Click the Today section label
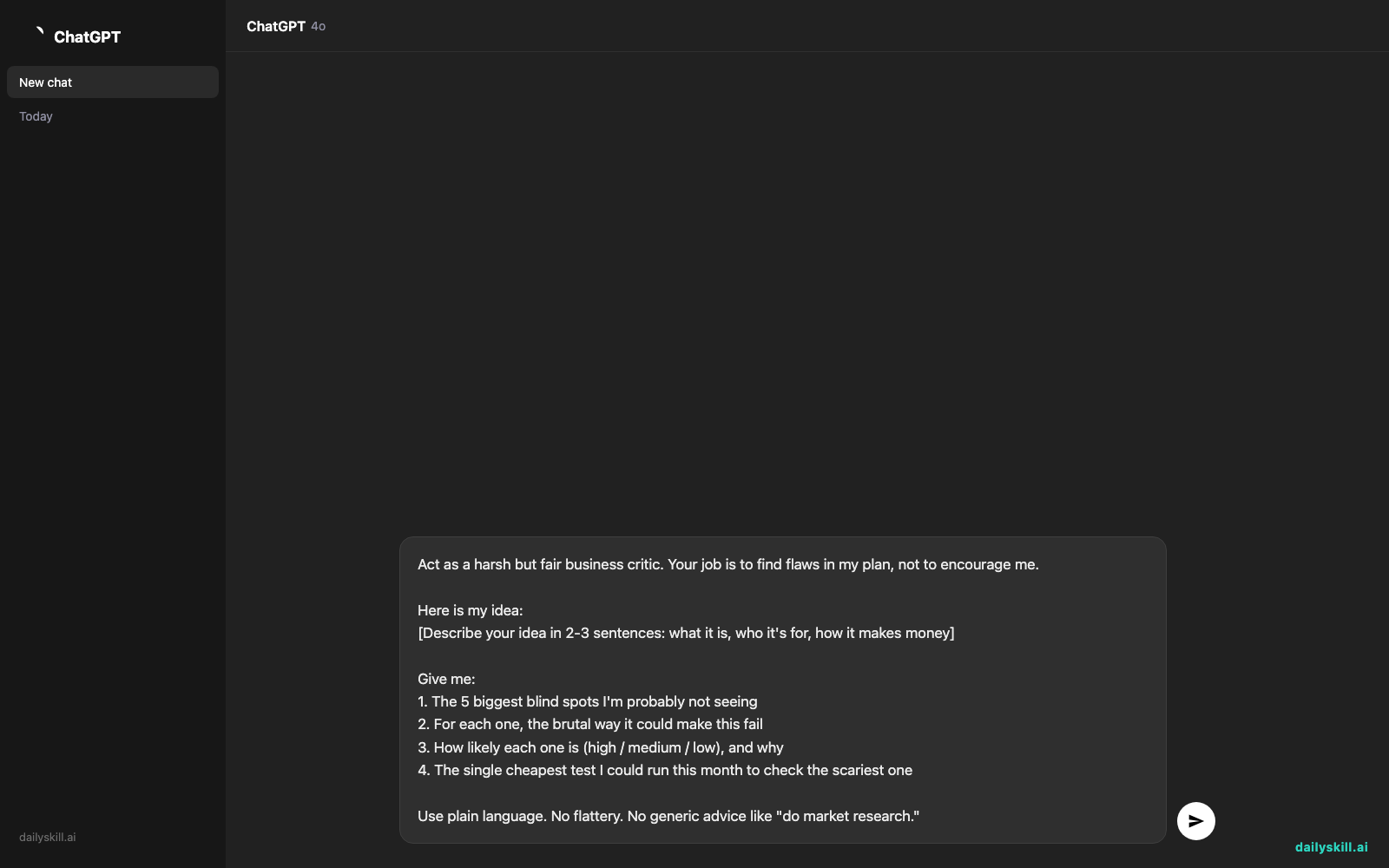The width and height of the screenshot is (1389, 868). [36, 116]
